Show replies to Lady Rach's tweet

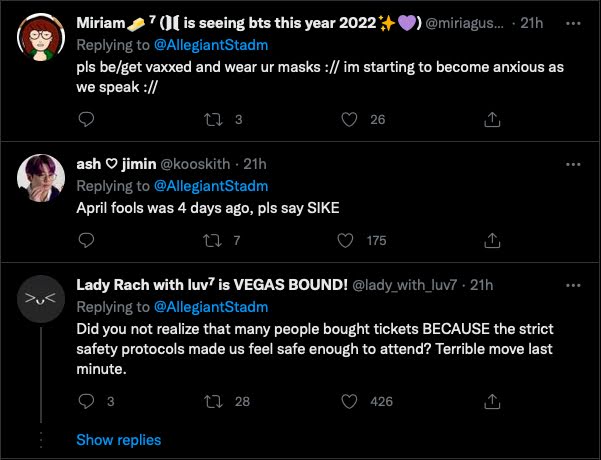coord(118,440)
